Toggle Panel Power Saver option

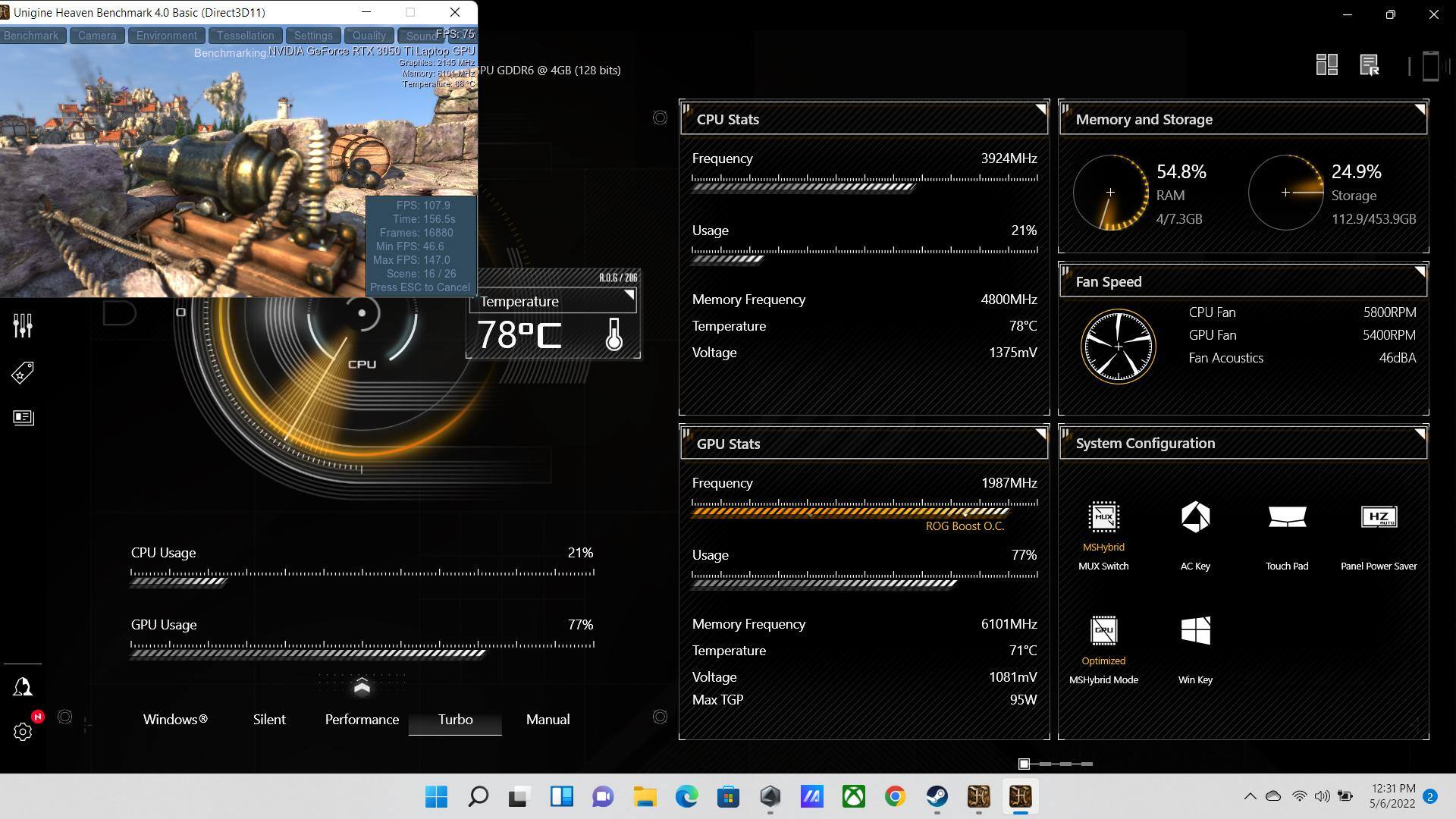1379,518
